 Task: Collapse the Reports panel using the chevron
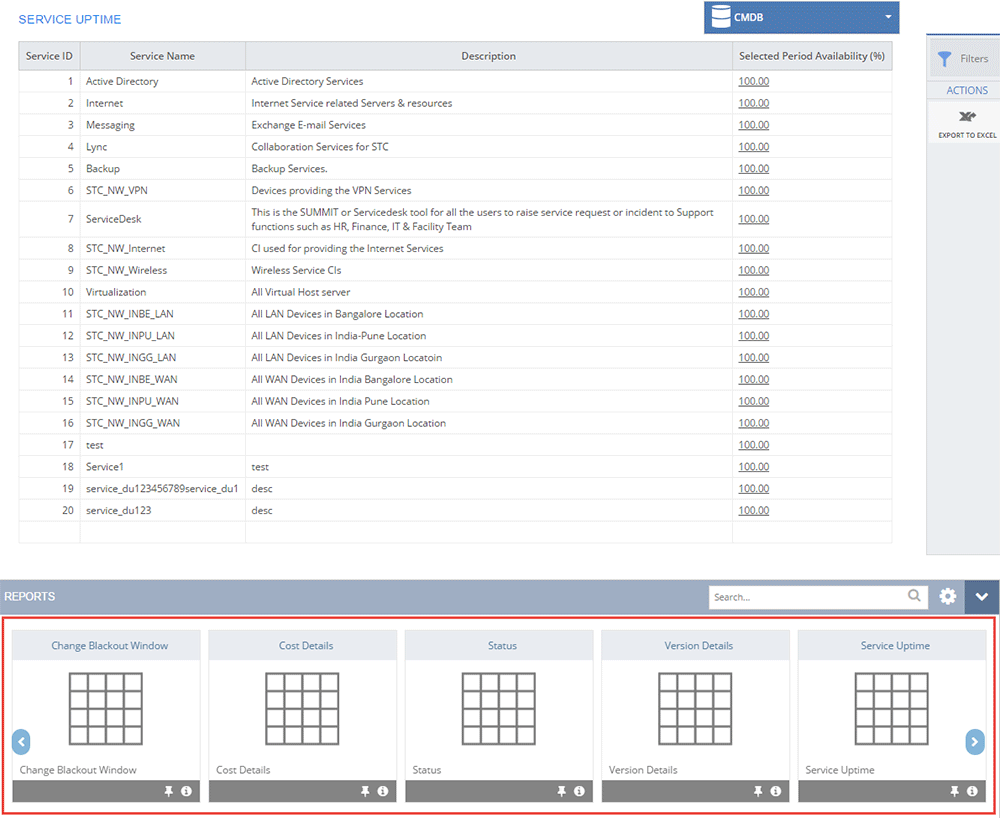(982, 597)
